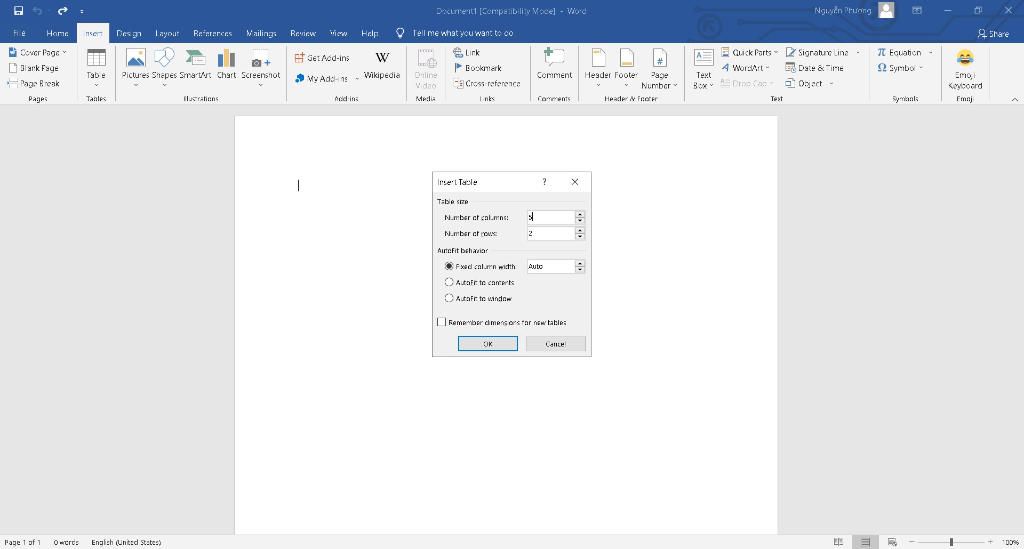Switch to Print Layout view in status bar

tap(865, 542)
